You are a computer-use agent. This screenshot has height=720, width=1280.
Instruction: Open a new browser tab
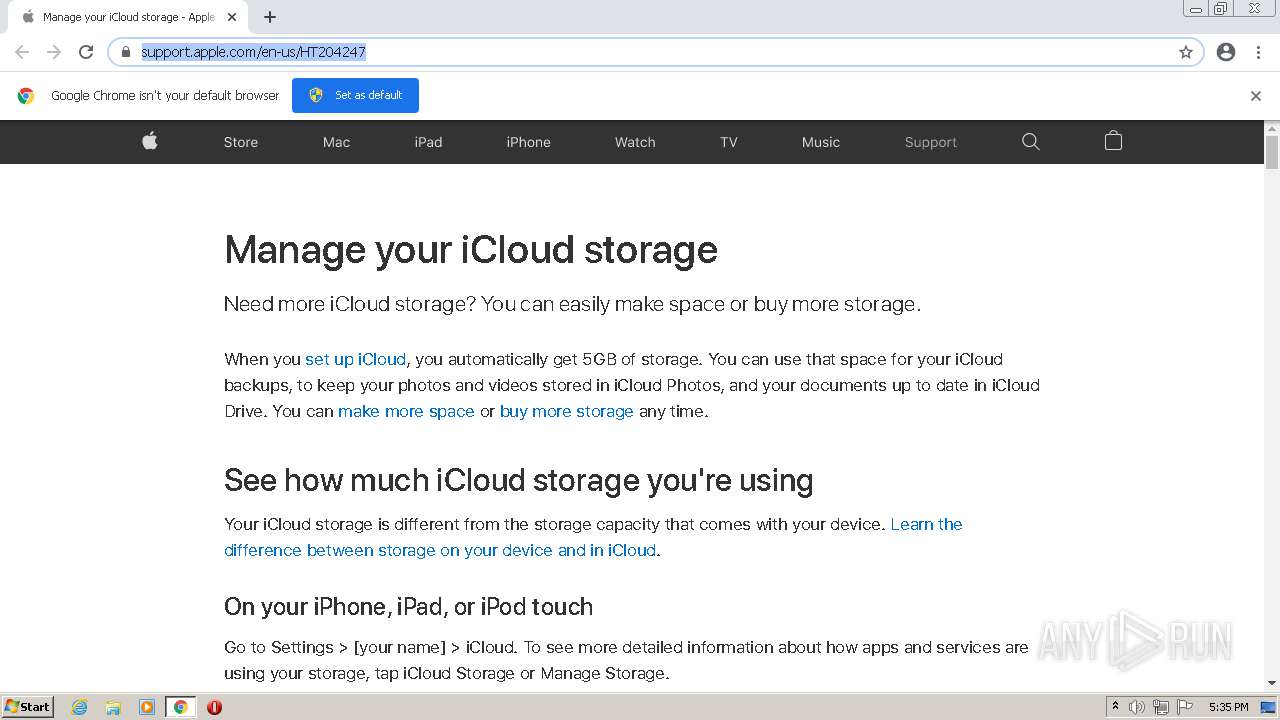pos(270,17)
